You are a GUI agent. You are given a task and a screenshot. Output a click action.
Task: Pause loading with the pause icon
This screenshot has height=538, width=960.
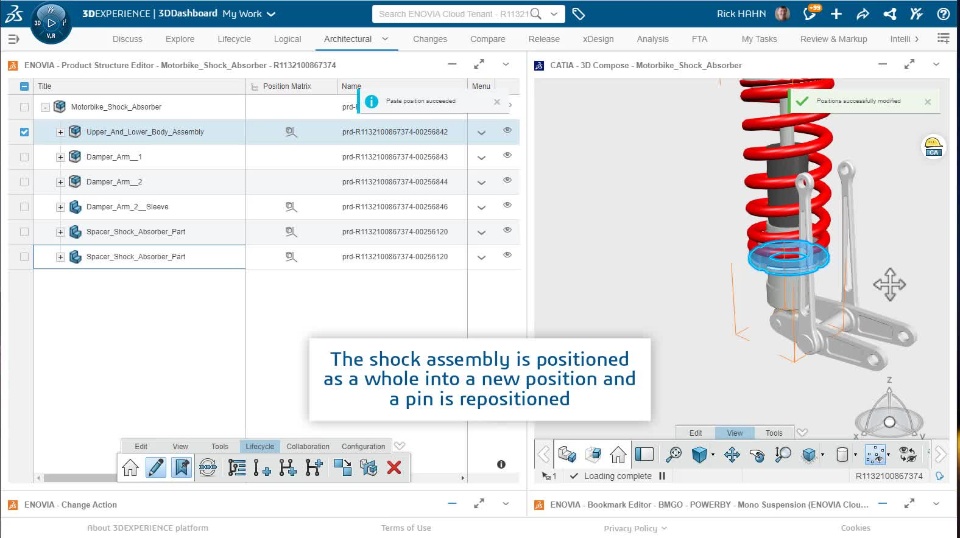[662, 476]
